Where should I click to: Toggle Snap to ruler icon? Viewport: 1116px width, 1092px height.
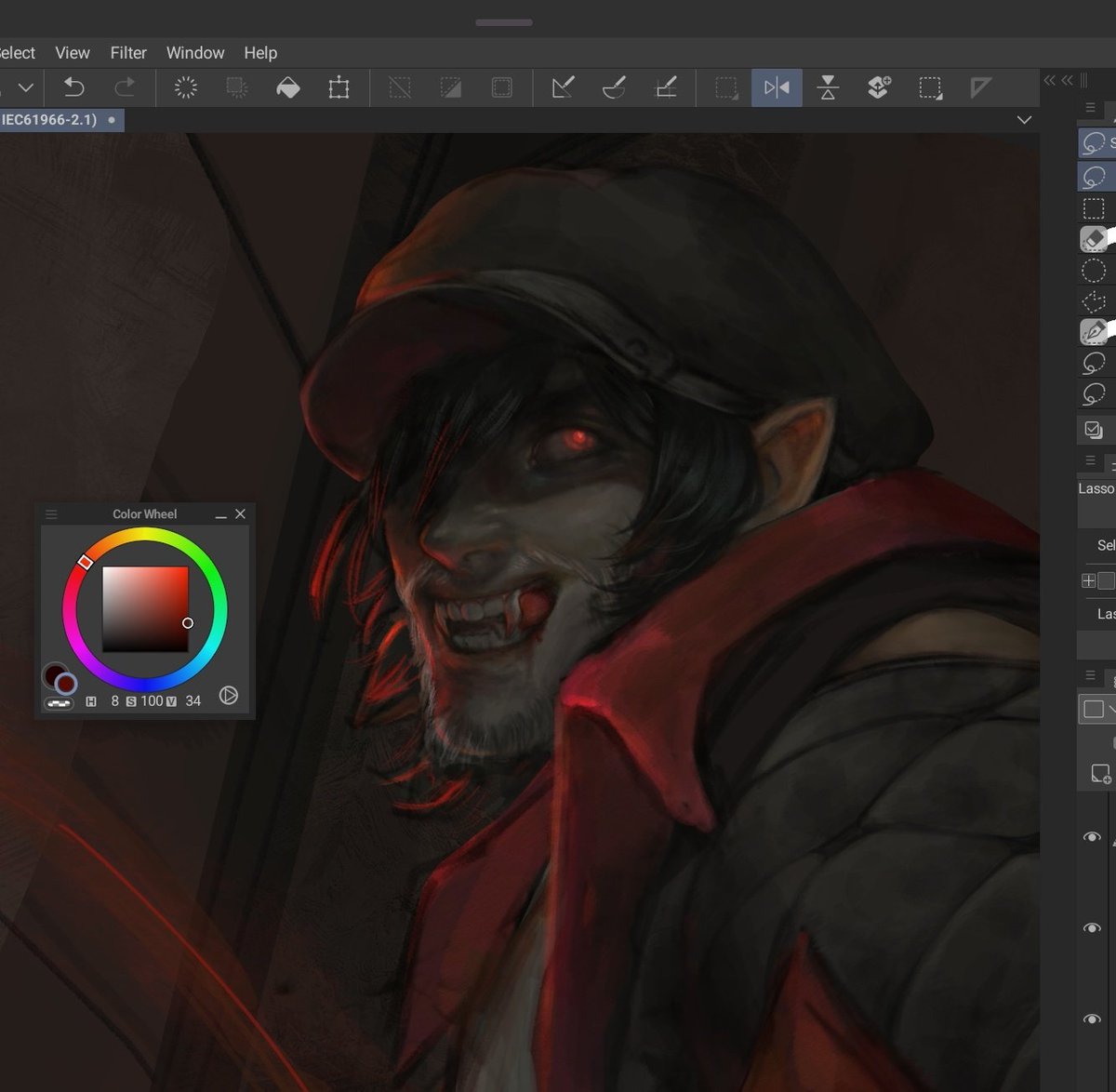click(563, 87)
